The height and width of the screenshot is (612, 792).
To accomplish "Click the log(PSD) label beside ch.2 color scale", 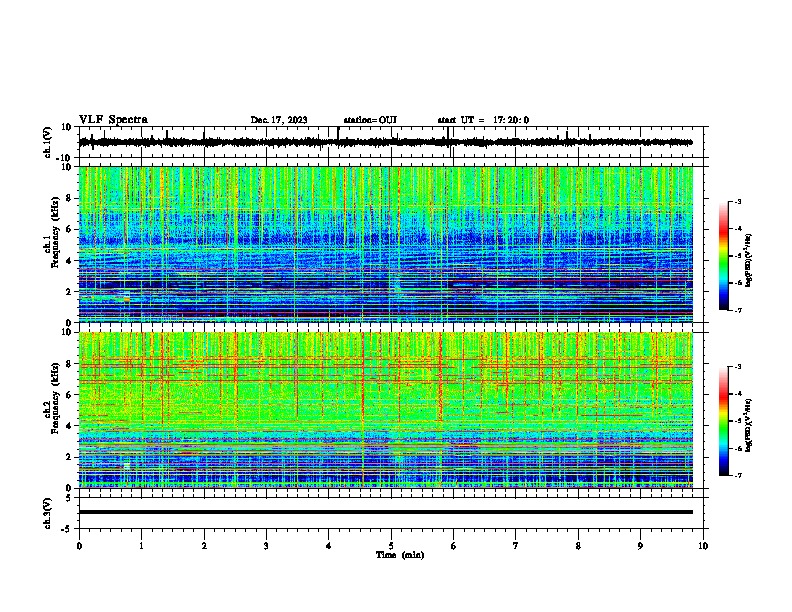I will tap(749, 425).
